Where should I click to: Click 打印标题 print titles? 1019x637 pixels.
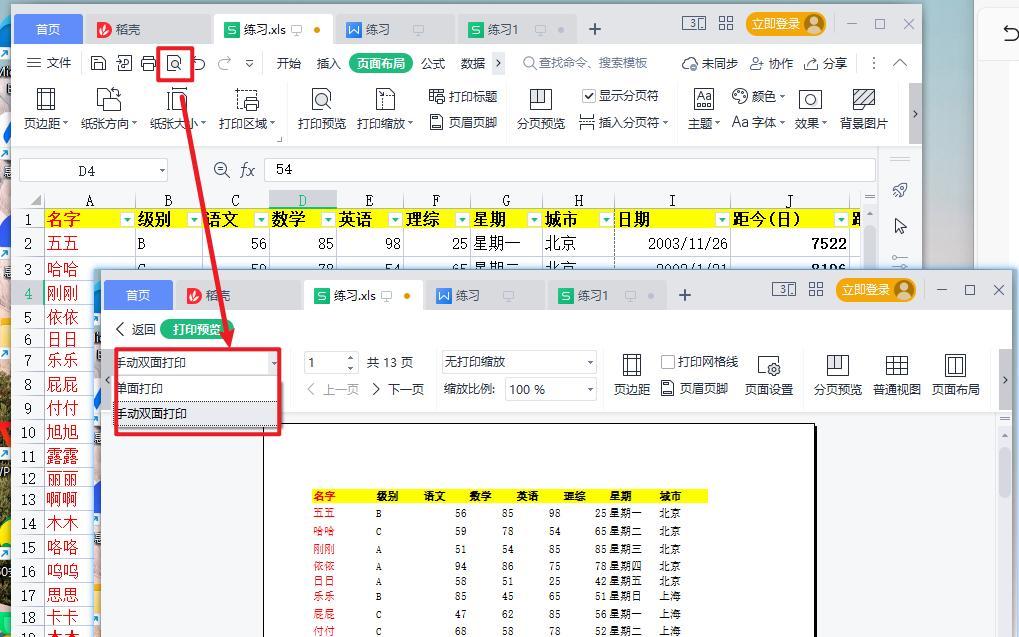[x=463, y=96]
